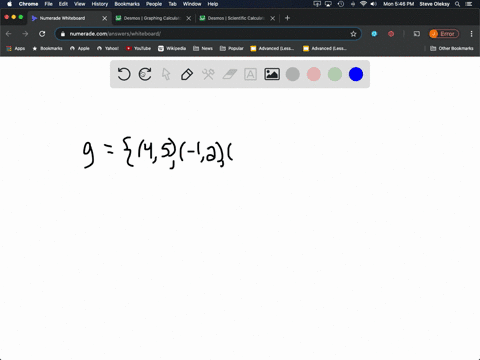Viewport: 480px width, 360px height.
Task: Click the profile Error button
Action: click(444, 34)
